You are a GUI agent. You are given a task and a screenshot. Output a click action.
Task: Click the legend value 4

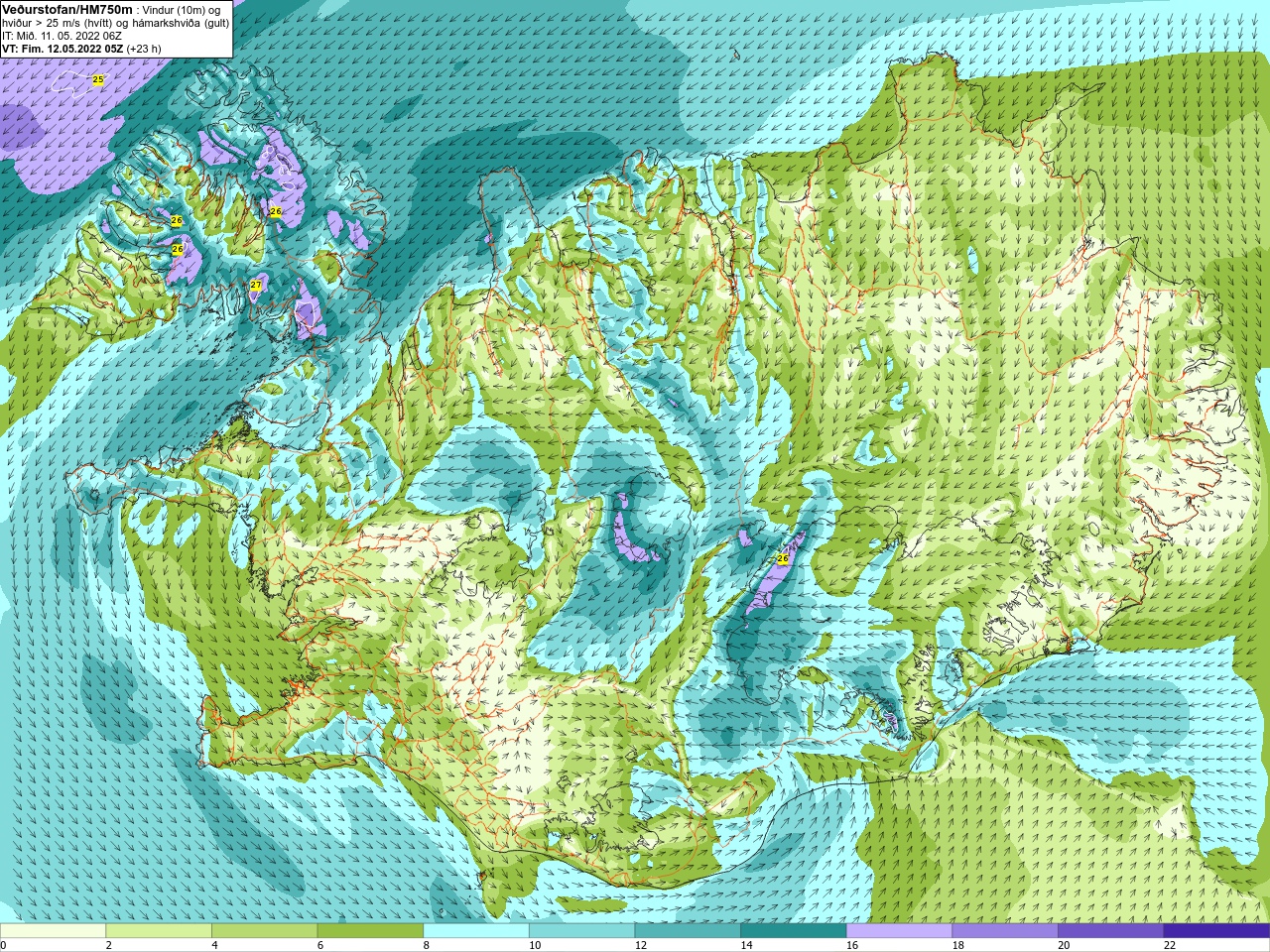pyautogui.click(x=214, y=945)
